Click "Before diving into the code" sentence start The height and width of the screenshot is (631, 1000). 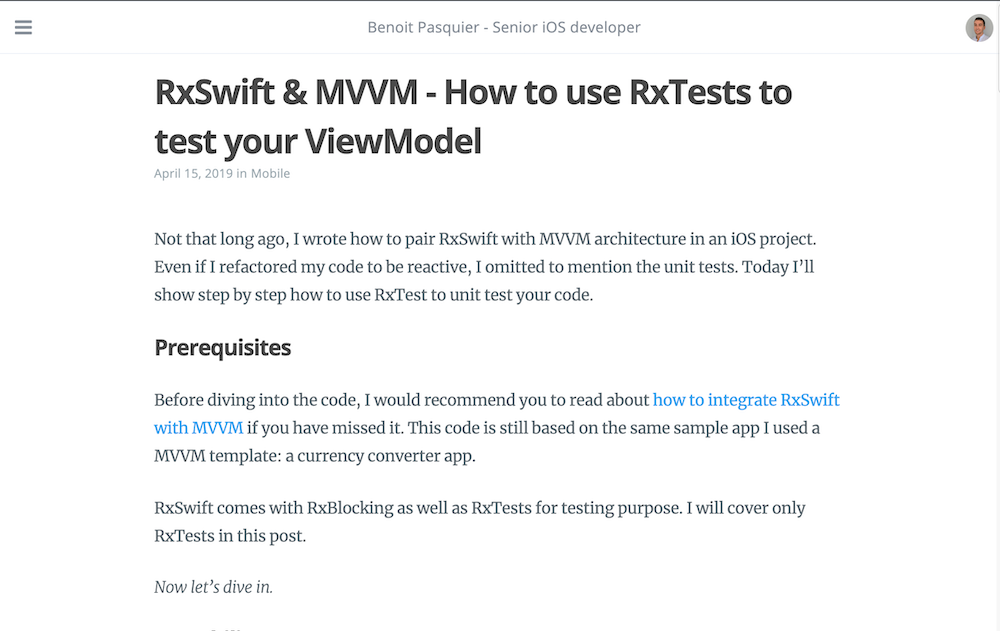(255, 400)
